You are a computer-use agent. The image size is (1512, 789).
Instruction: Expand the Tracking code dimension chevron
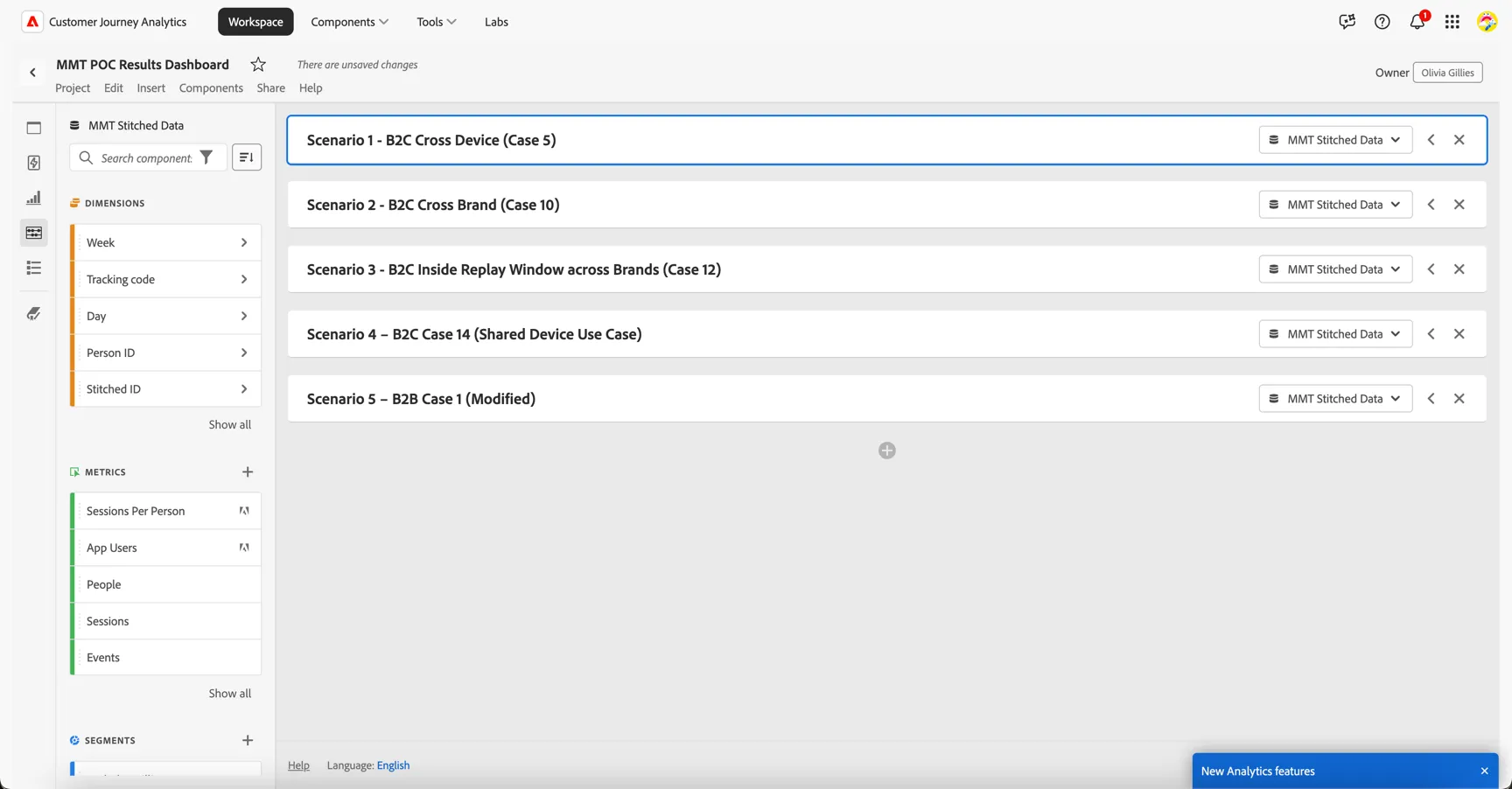pos(244,279)
